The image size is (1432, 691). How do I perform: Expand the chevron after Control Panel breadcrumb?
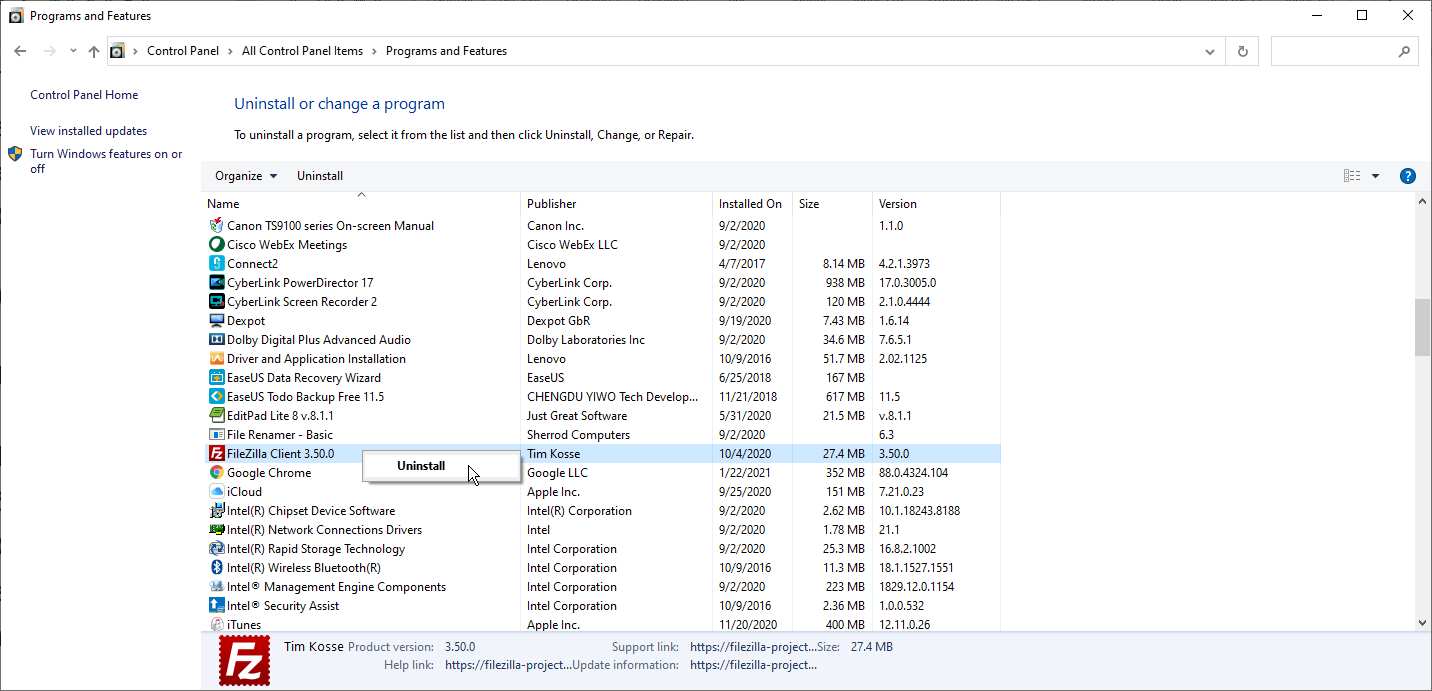point(230,51)
